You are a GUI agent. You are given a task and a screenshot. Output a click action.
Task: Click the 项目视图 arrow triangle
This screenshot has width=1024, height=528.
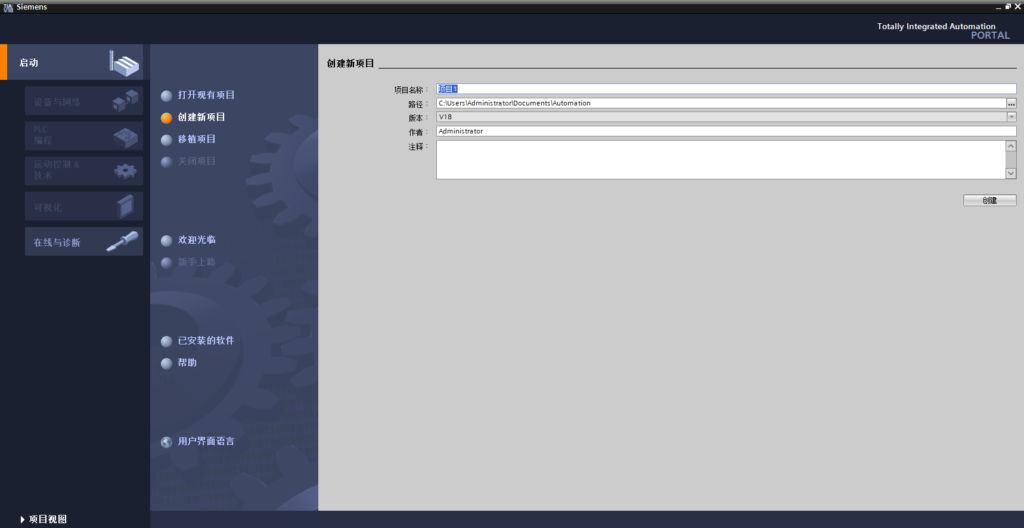click(22, 520)
